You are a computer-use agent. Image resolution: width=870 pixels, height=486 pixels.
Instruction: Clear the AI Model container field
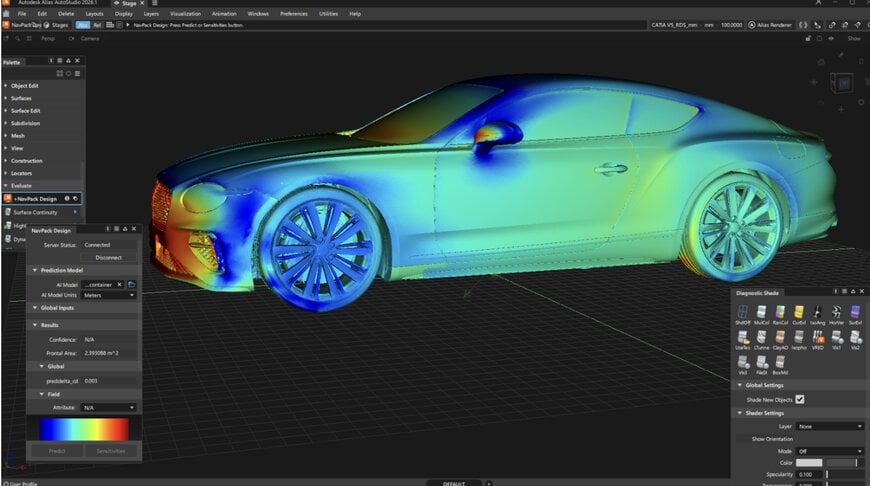coord(119,285)
